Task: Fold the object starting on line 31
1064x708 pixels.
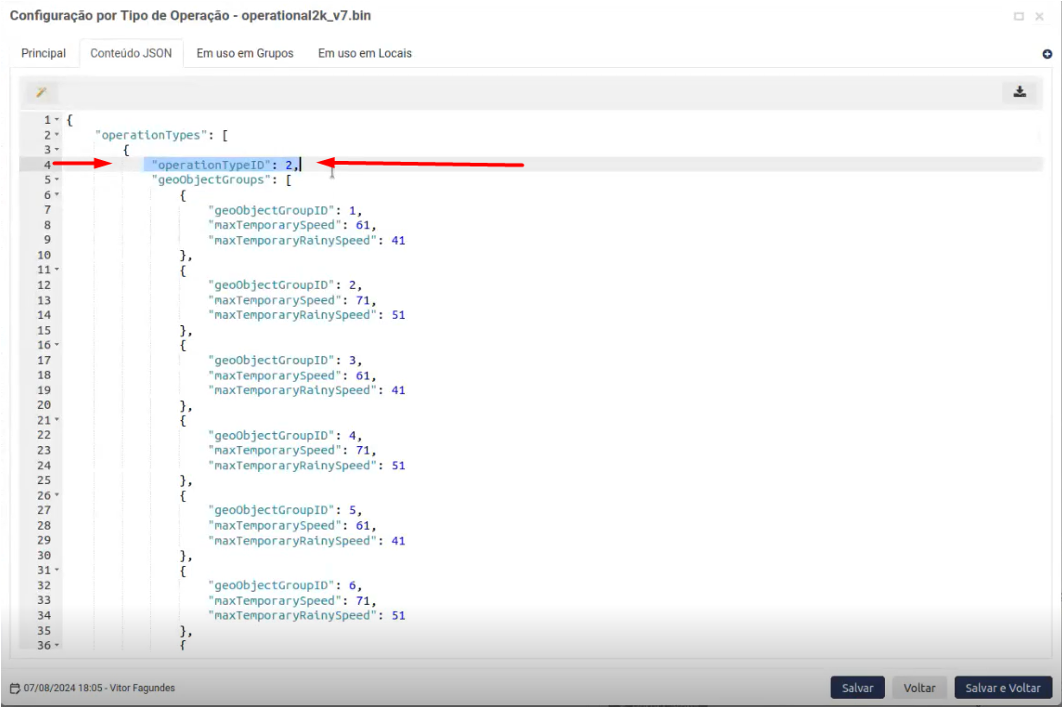Action: tap(57, 570)
